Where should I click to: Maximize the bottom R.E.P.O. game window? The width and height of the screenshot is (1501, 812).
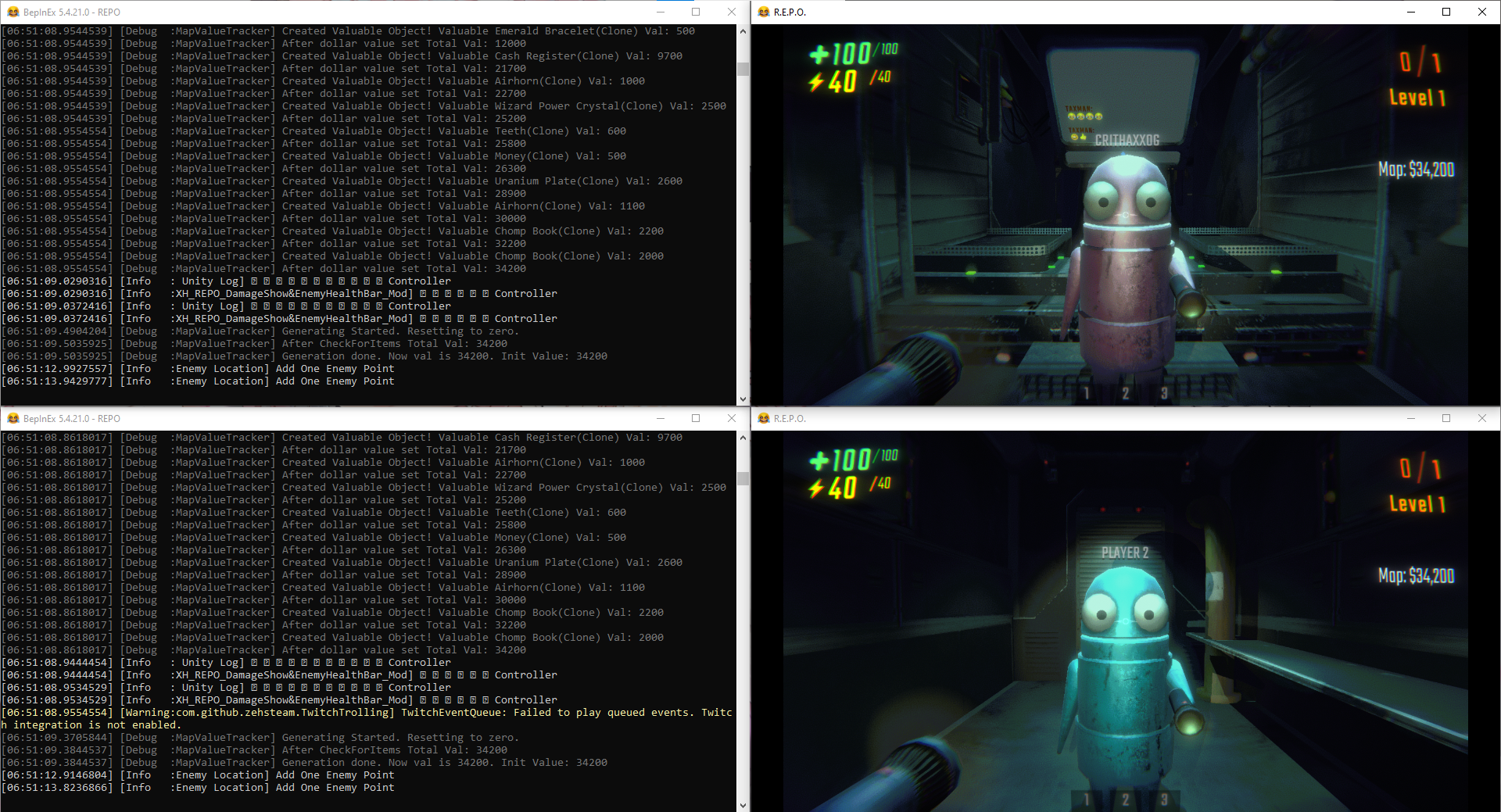[x=1446, y=418]
